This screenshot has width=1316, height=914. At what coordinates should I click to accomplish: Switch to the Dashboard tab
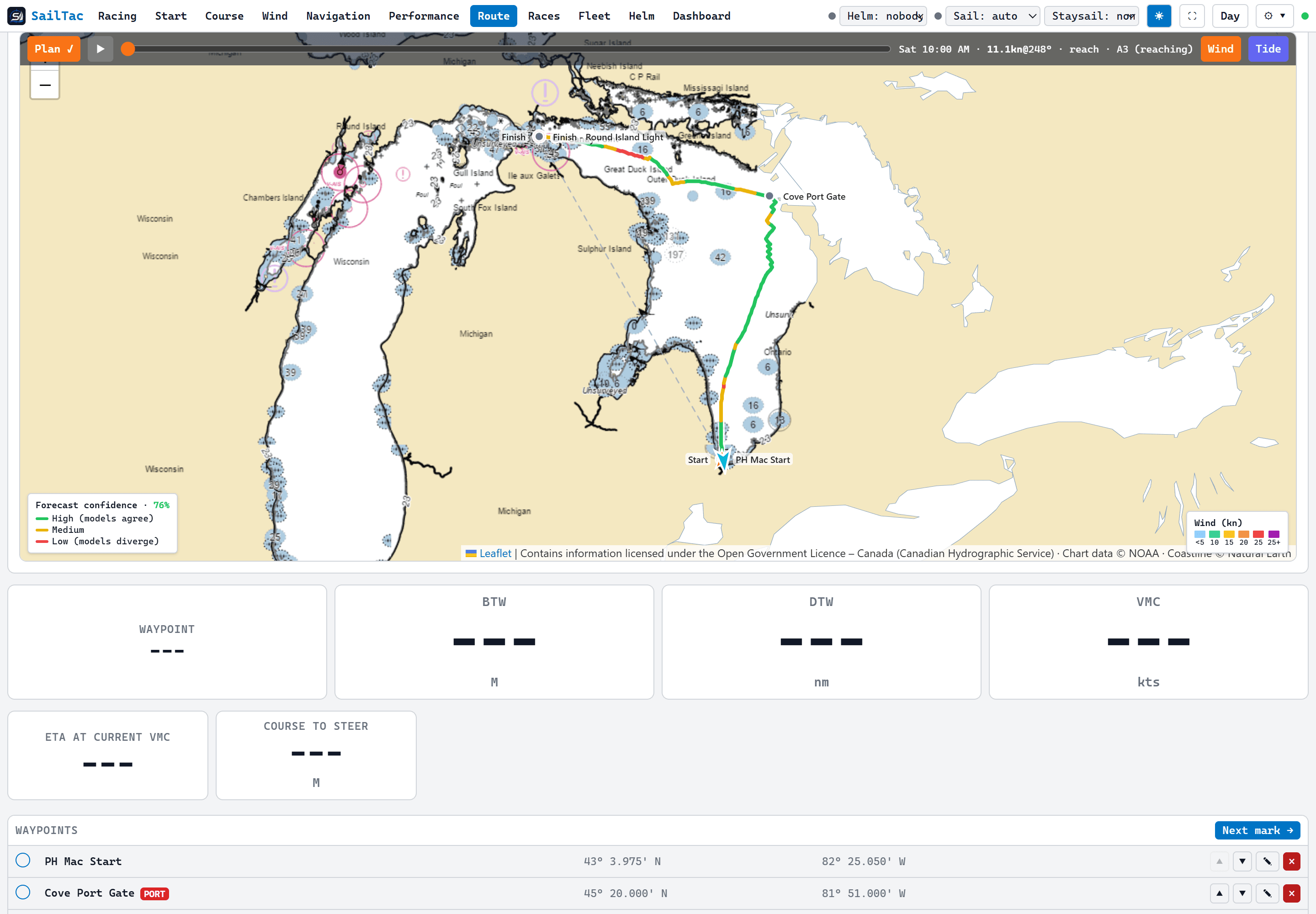coord(701,16)
